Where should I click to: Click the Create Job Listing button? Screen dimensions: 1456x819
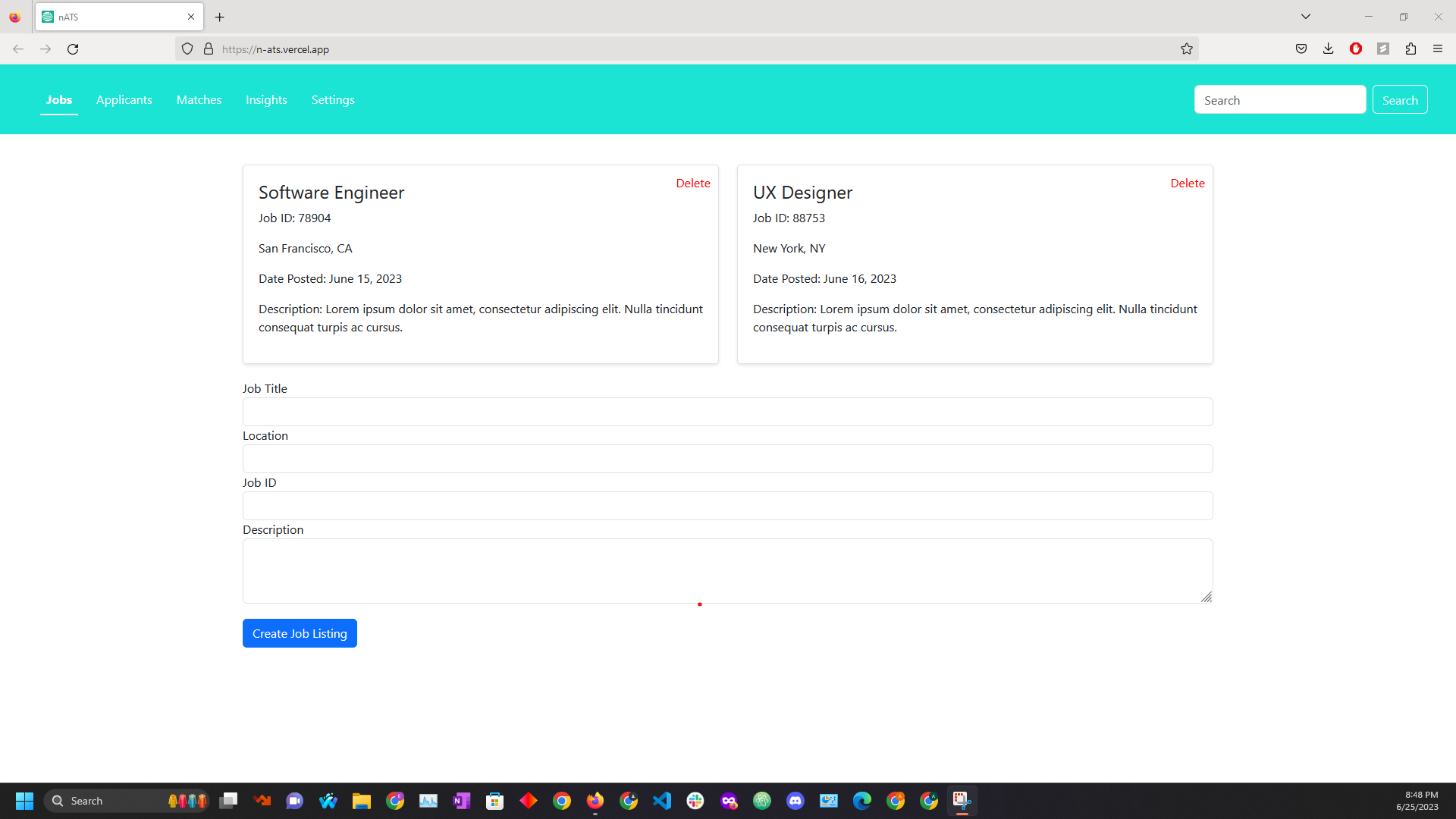tap(300, 633)
